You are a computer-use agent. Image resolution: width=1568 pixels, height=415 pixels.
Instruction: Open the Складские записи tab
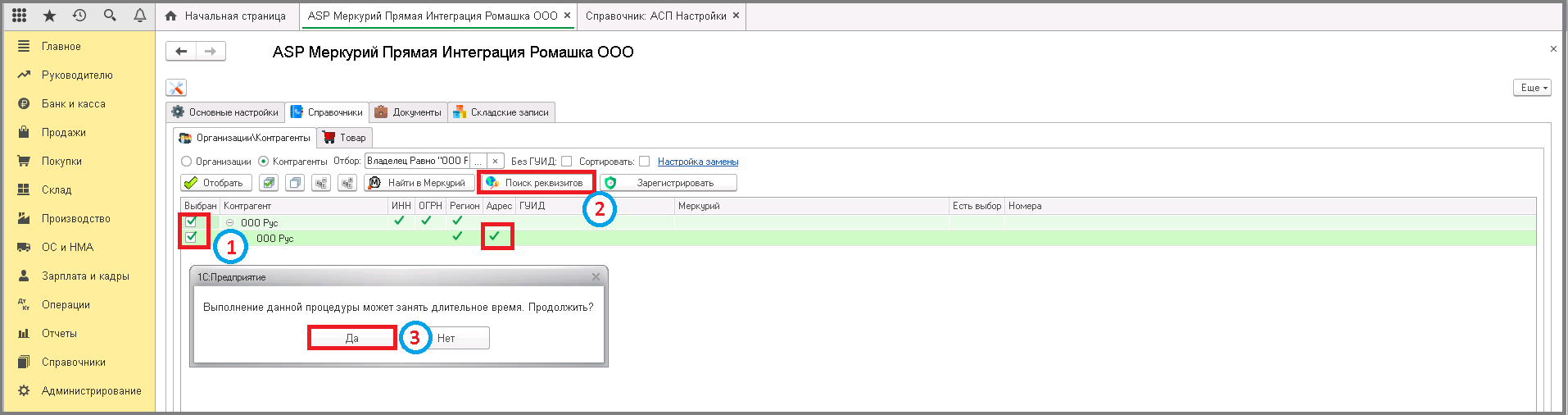pos(501,112)
